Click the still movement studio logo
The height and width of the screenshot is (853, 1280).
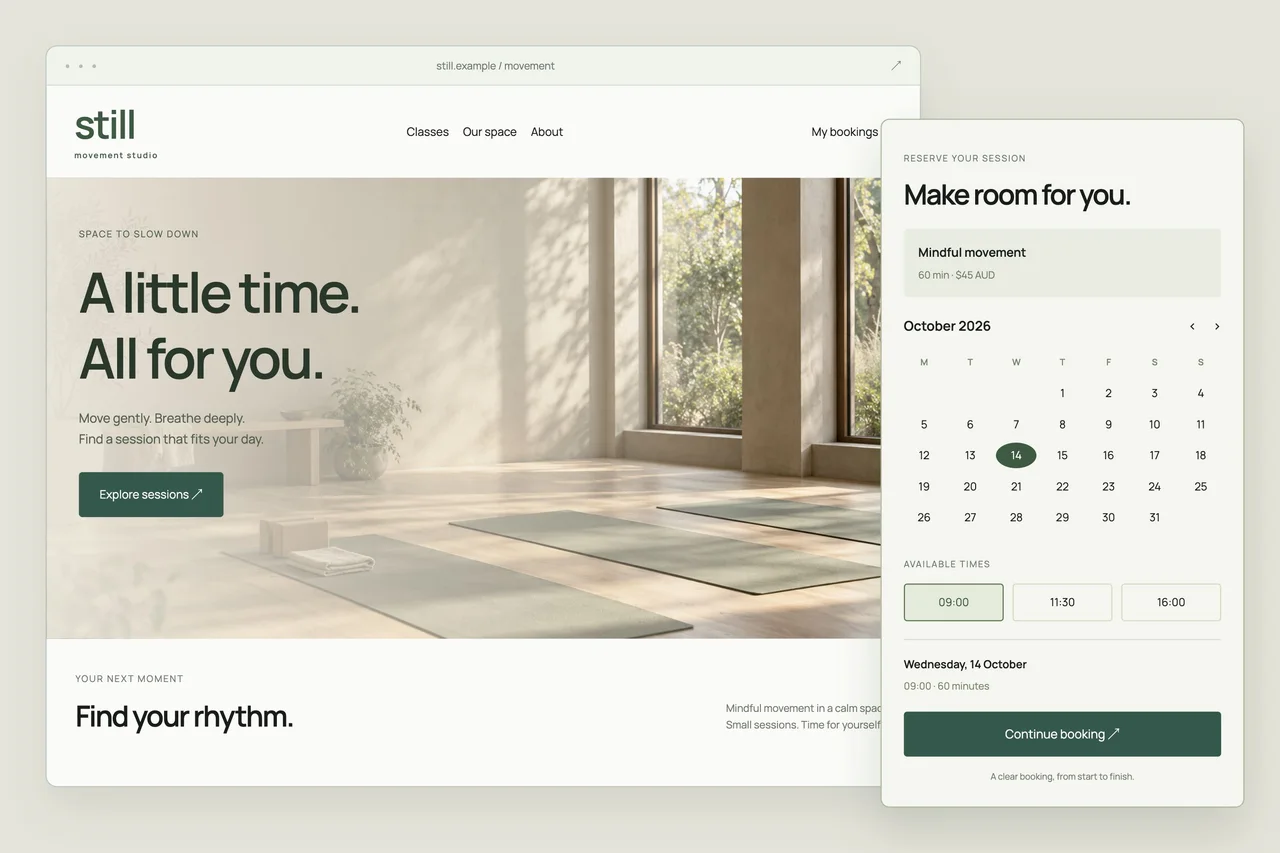116,134
